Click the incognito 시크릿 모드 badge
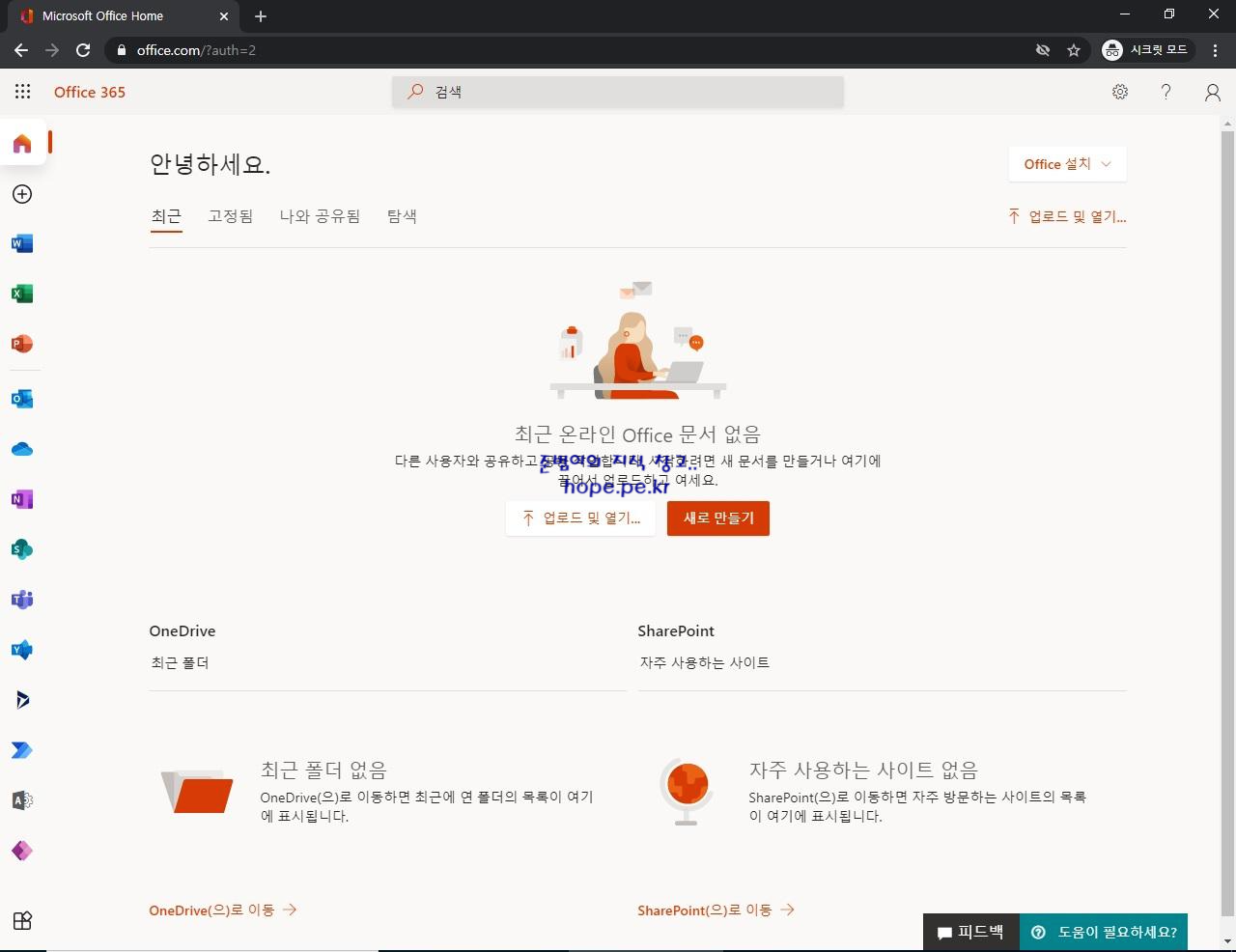 (1148, 50)
